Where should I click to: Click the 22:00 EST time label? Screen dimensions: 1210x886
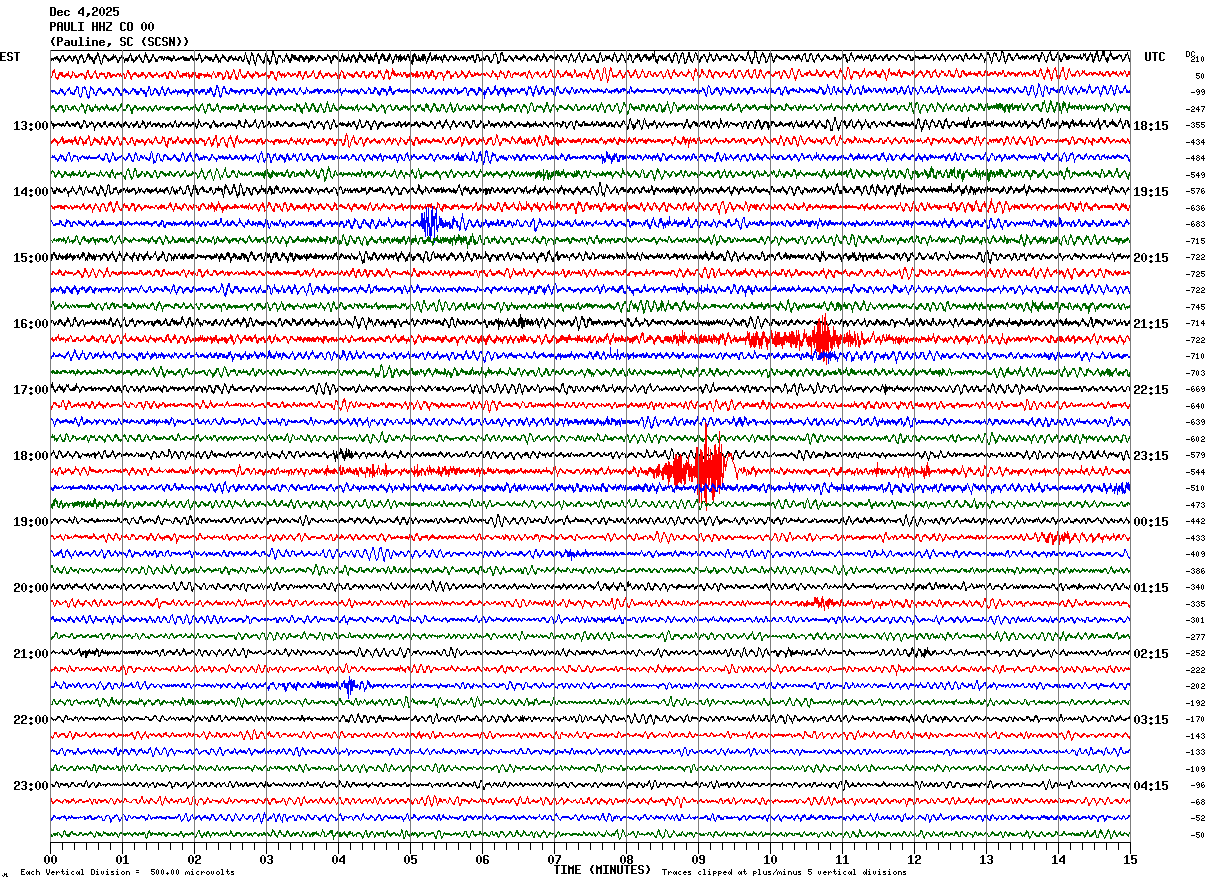[x=31, y=720]
